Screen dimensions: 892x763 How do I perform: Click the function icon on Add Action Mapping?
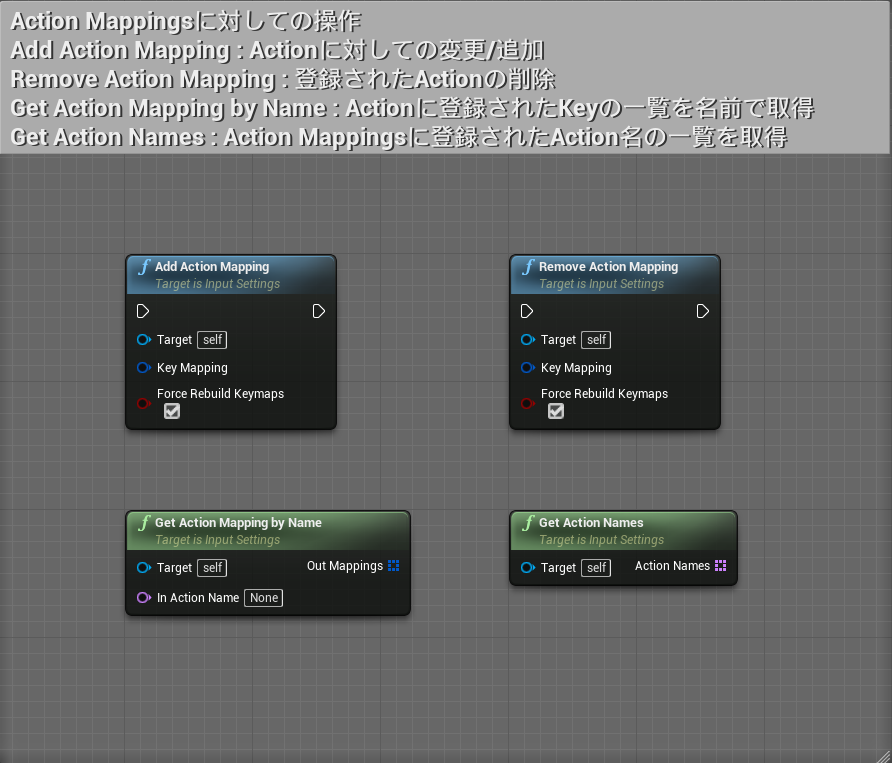point(144,266)
